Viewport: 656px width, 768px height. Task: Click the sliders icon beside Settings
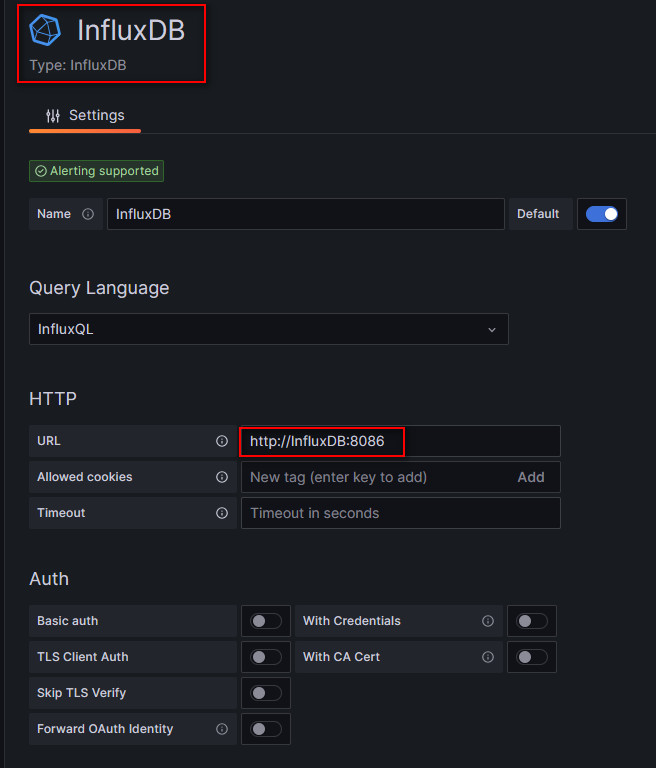pyautogui.click(x=53, y=116)
